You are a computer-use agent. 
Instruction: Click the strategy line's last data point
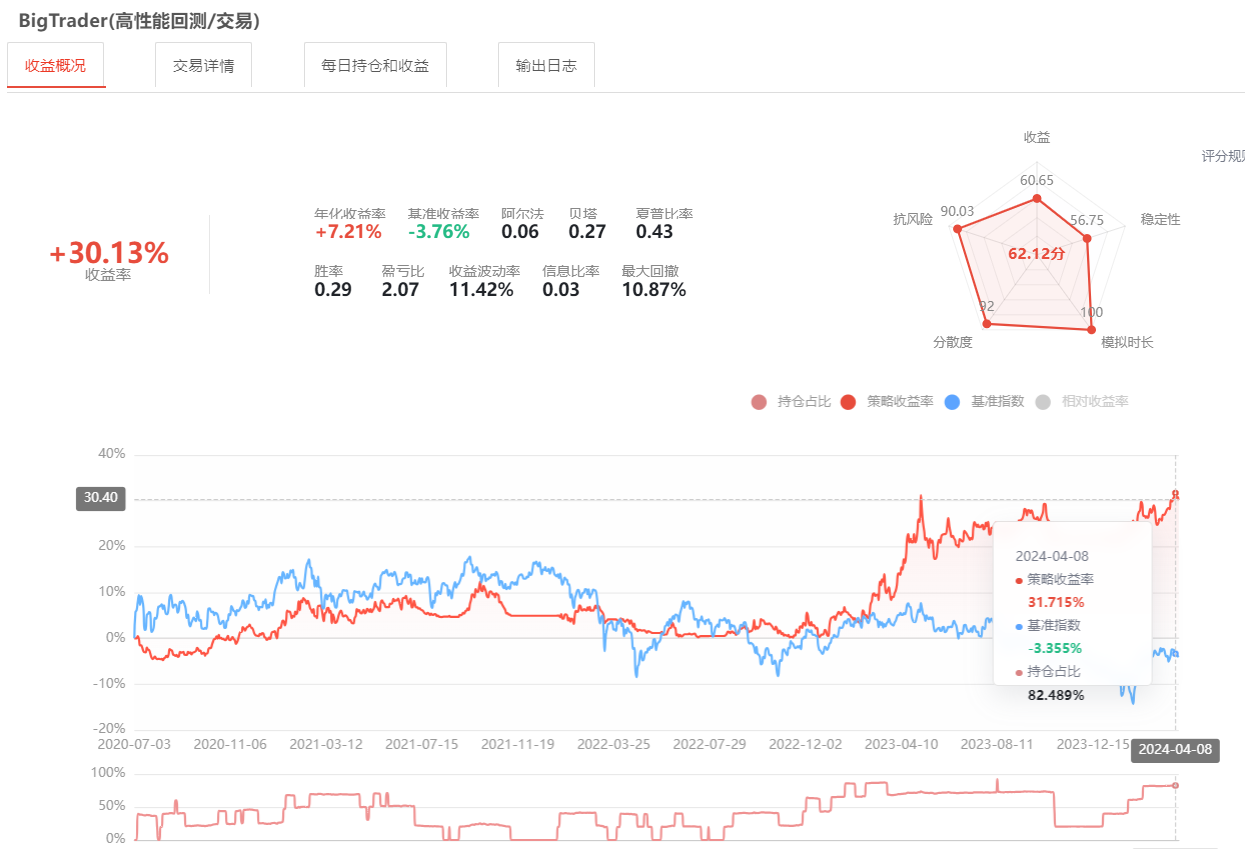[1176, 493]
